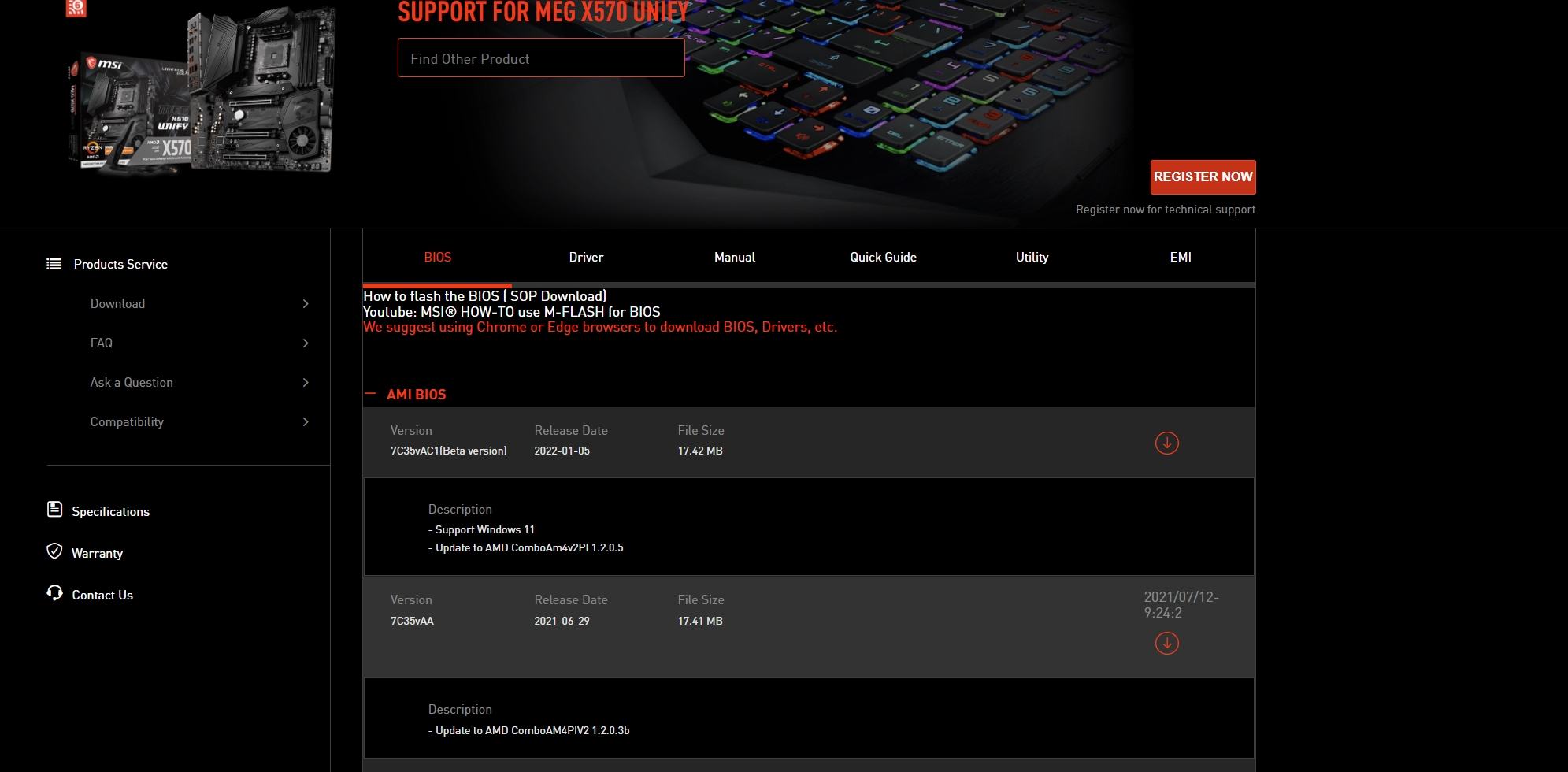1568x772 pixels.
Task: Click the Contact Us headset icon
Action: coord(54,592)
